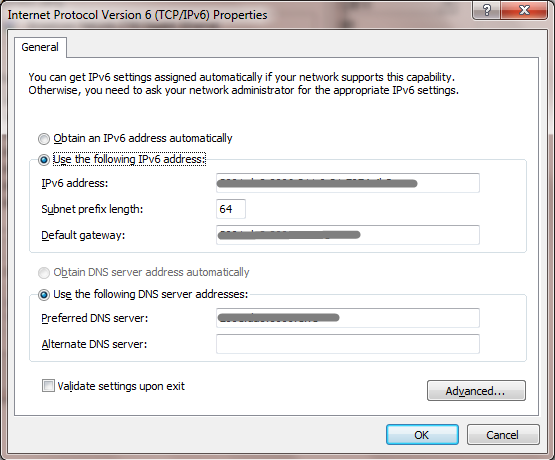The height and width of the screenshot is (460, 555).
Task: Select Obtain DNS server address automatically
Action: click(x=44, y=273)
